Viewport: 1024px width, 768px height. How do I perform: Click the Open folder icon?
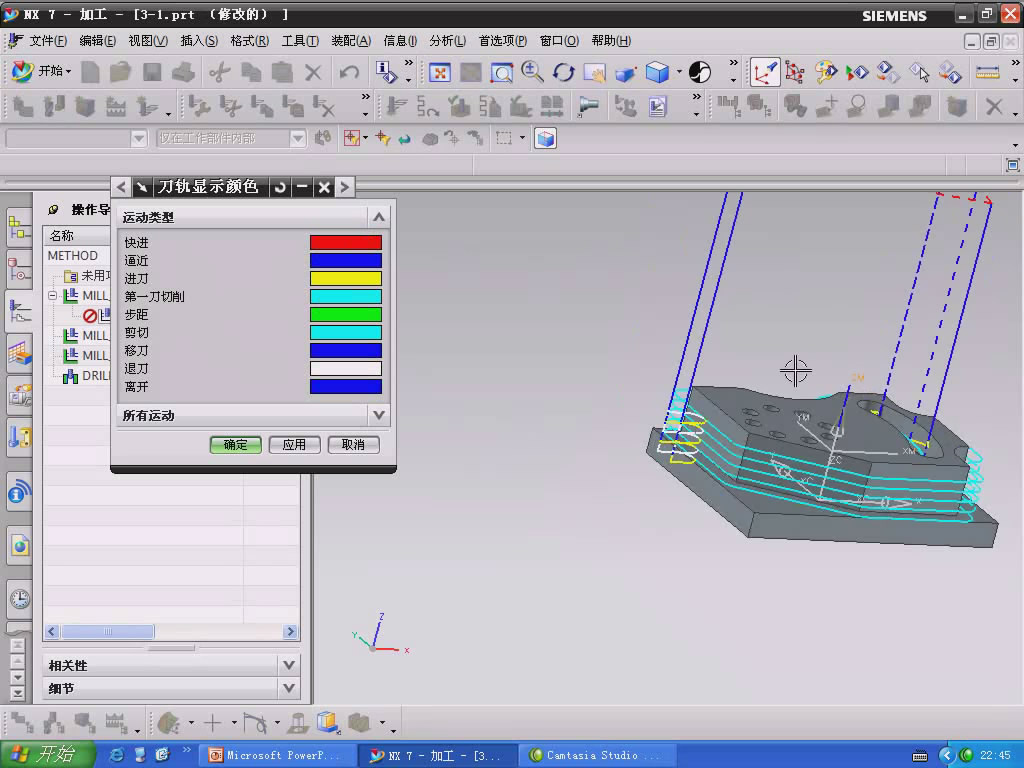click(x=120, y=72)
